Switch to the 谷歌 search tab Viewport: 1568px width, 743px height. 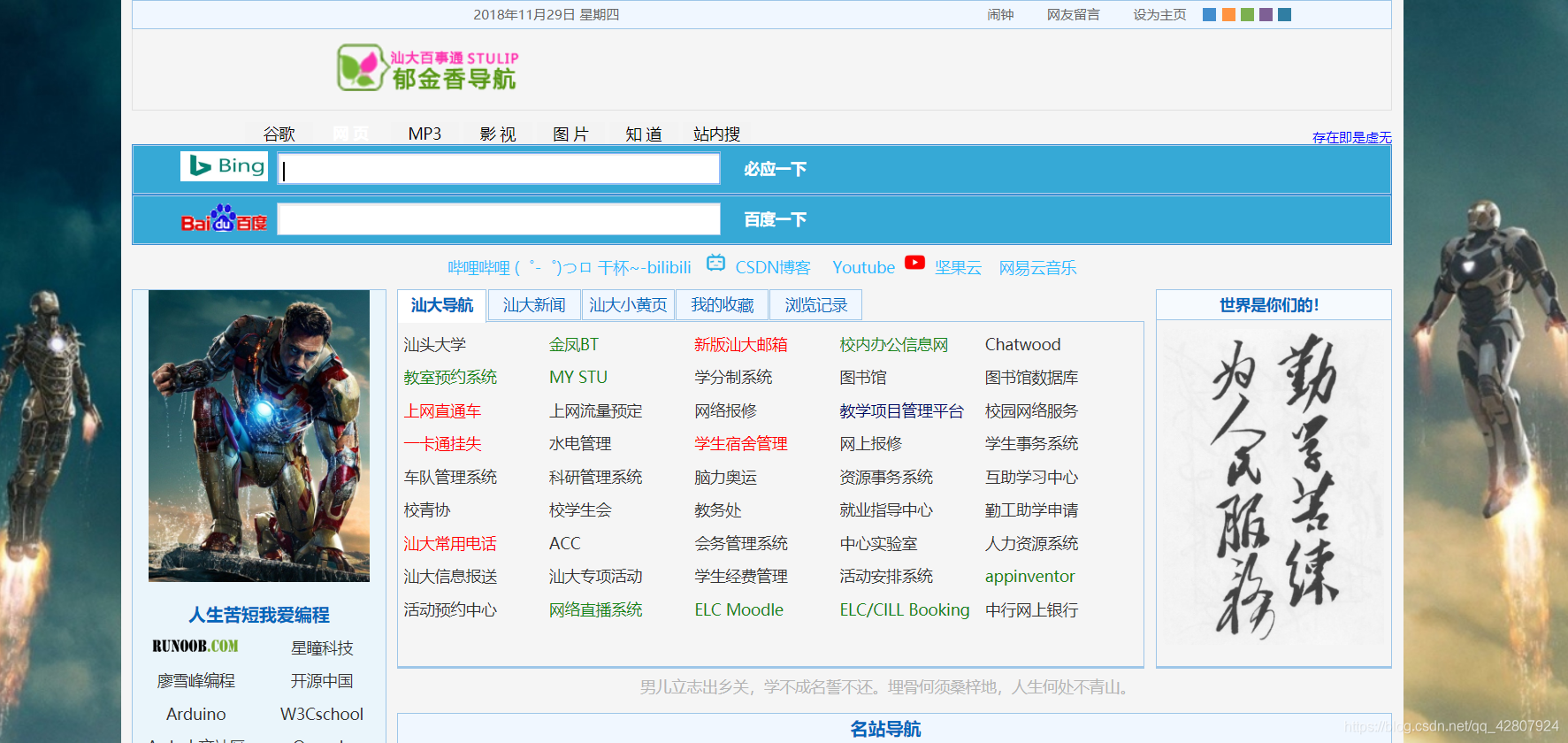click(279, 134)
